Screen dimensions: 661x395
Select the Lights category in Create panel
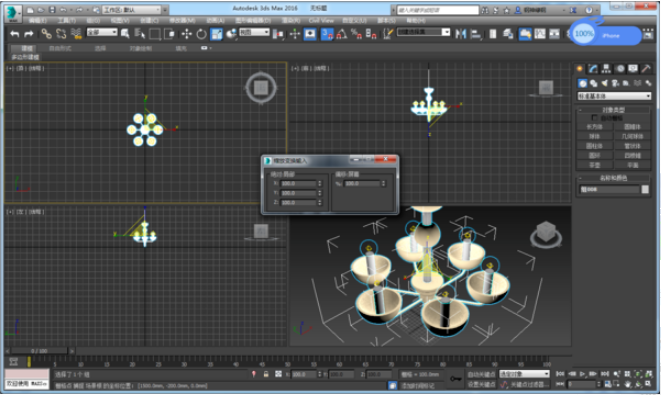[x=605, y=83]
